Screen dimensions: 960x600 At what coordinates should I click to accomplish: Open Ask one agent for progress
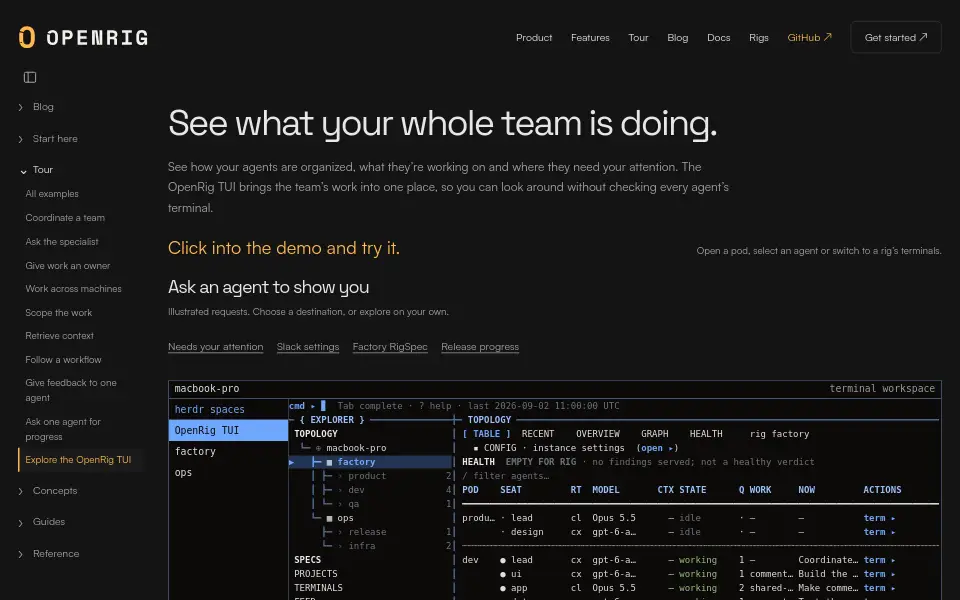pos(63,429)
